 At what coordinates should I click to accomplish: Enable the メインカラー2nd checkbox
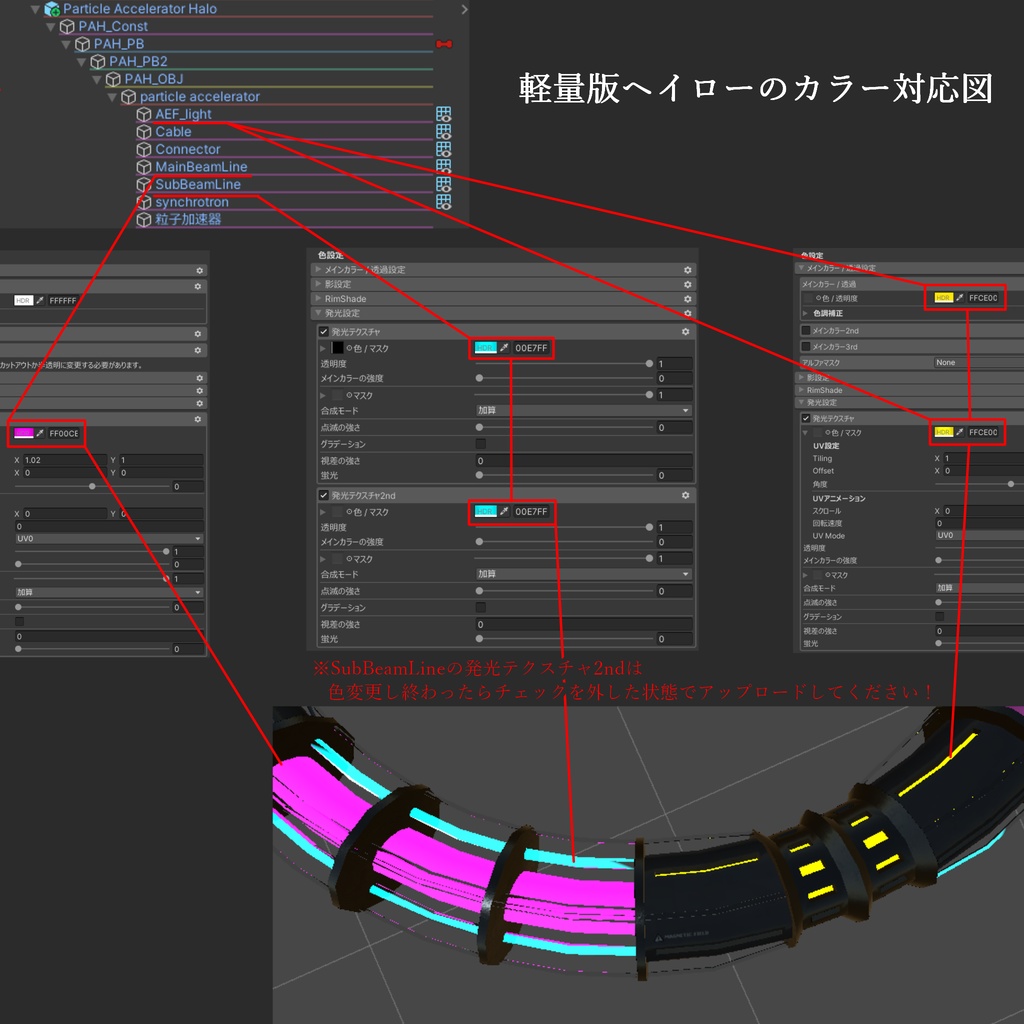tap(804, 331)
